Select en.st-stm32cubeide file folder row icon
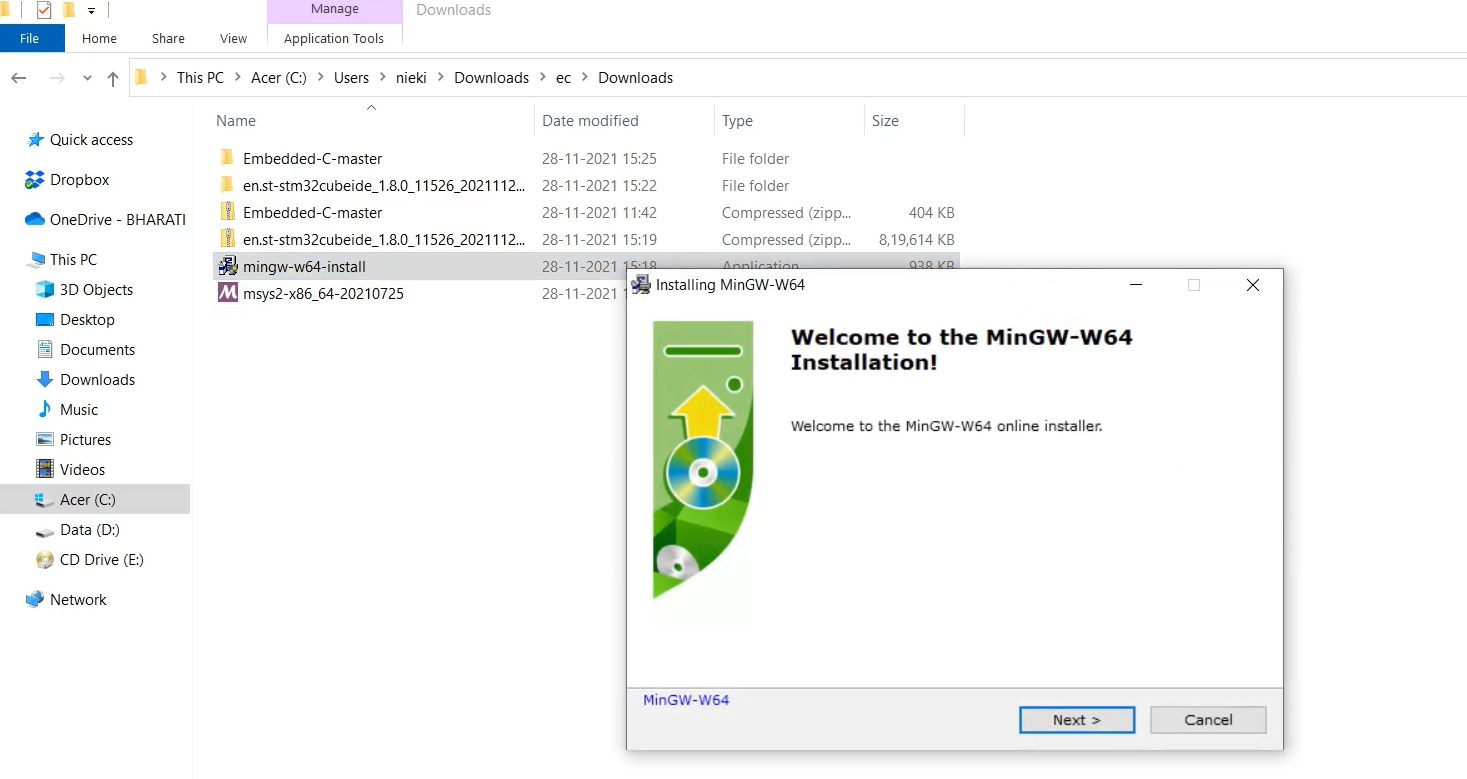Screen dimensions: 1467x779 (227, 186)
